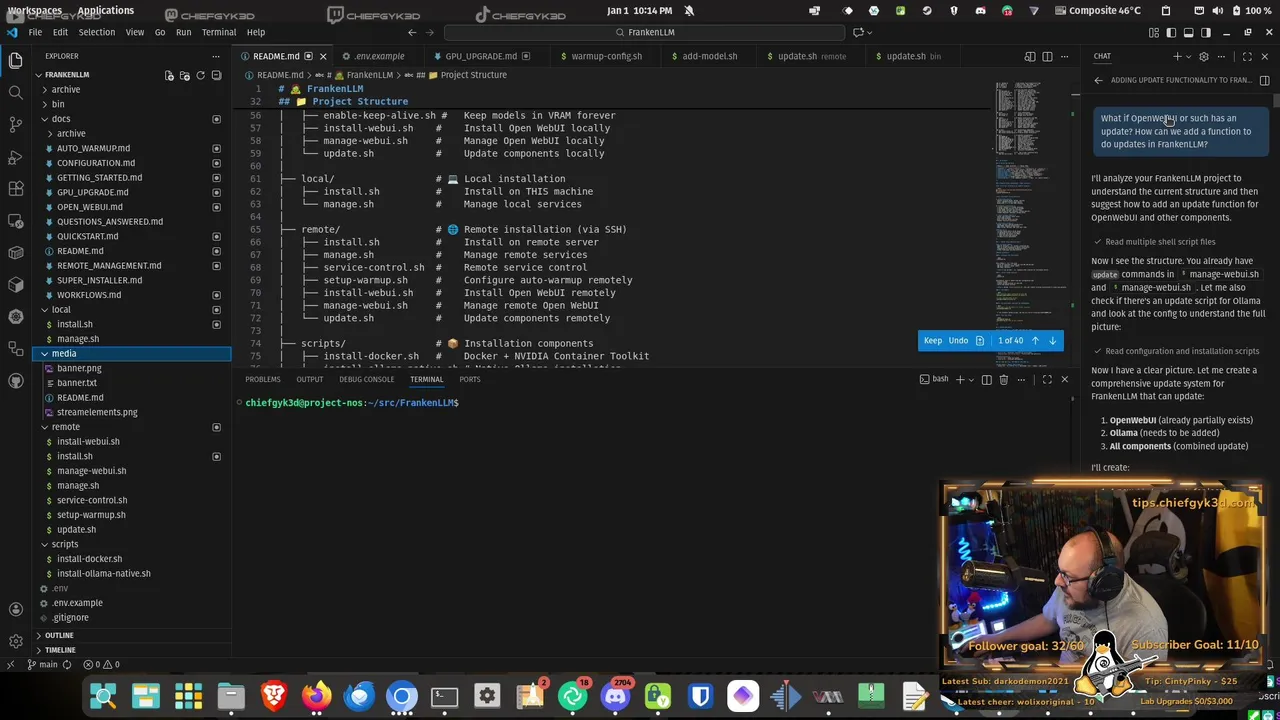Open the Extensions view
Viewport: 1280px width, 720px height.
point(15,189)
